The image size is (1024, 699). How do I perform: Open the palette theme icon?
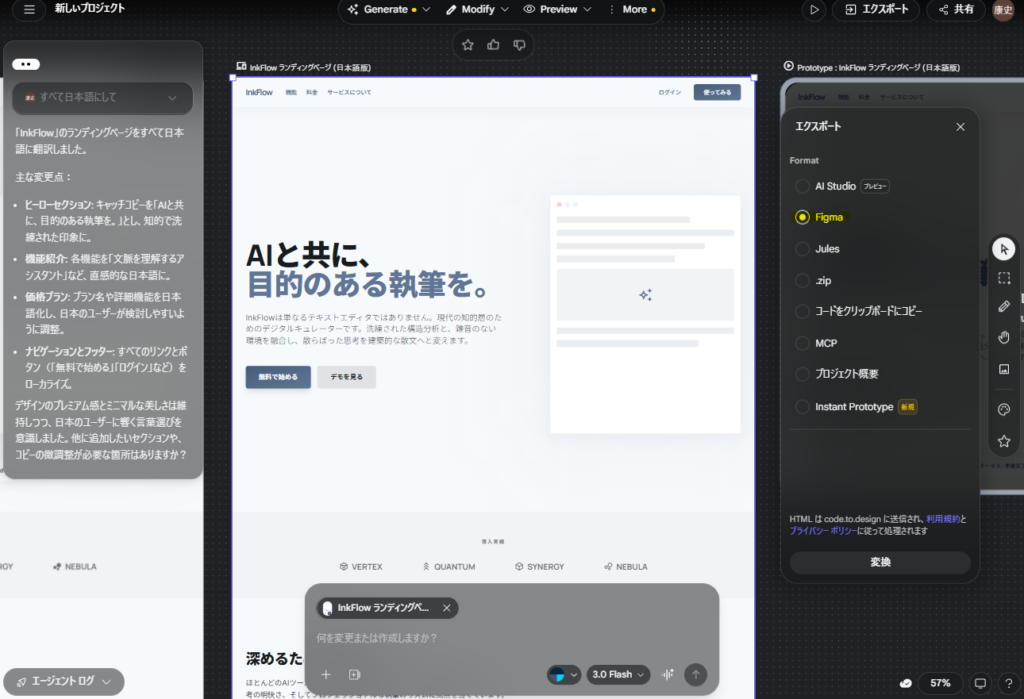point(1004,410)
